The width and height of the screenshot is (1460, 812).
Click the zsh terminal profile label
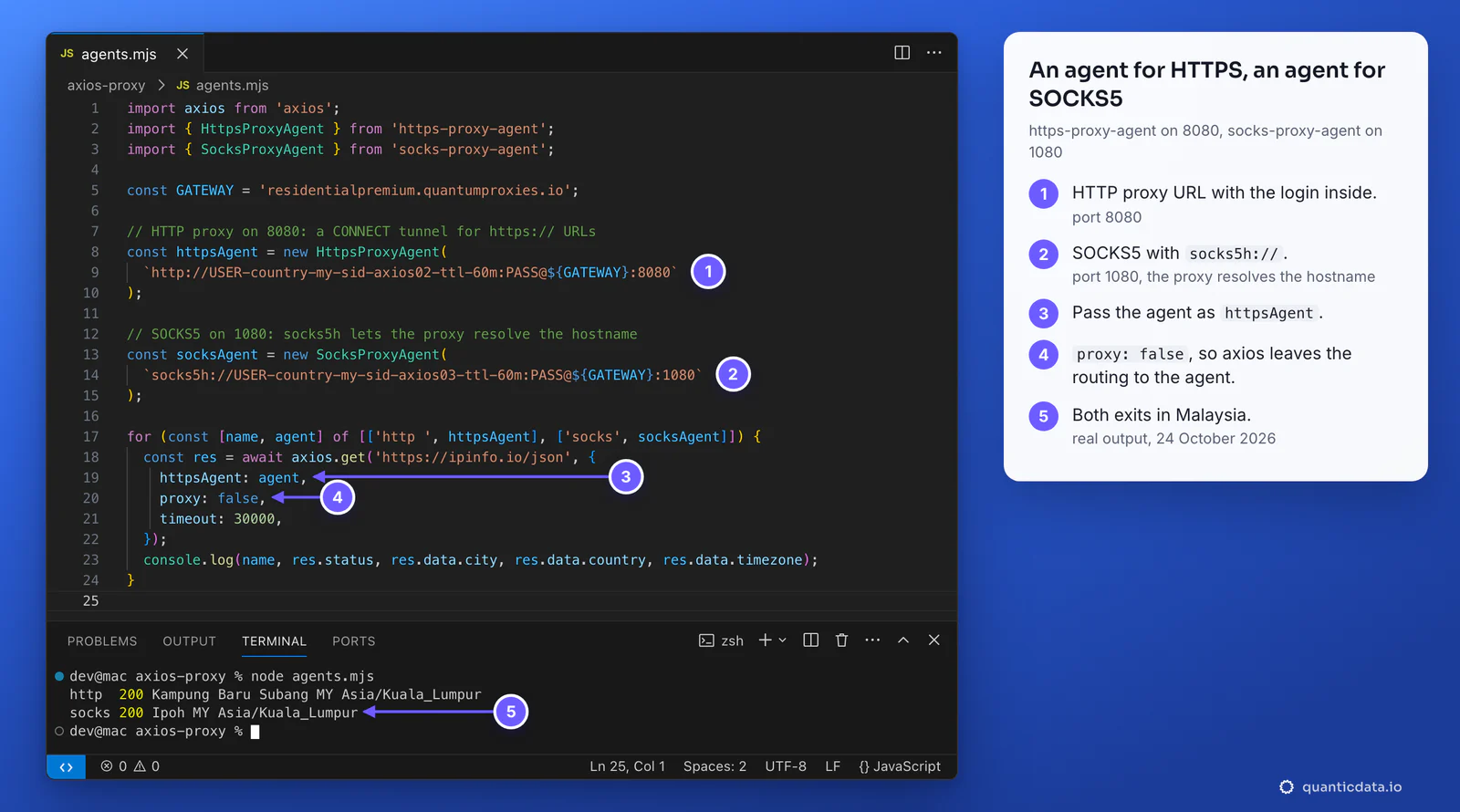tap(721, 640)
